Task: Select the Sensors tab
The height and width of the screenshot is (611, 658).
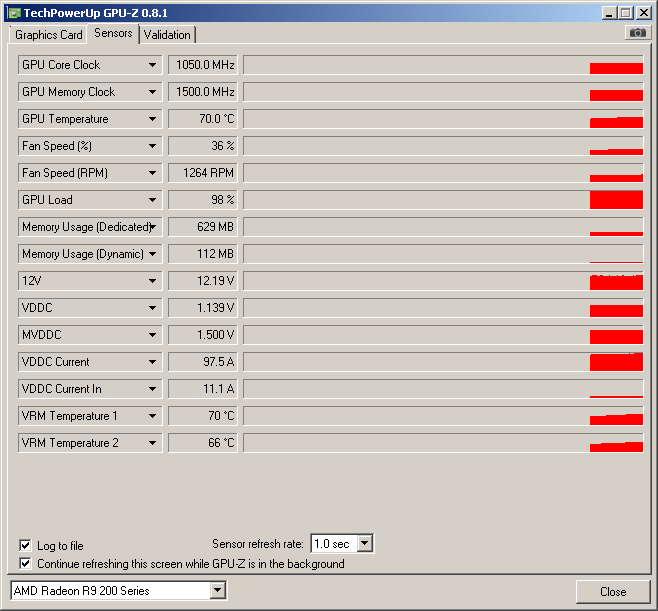Action: coord(113,33)
